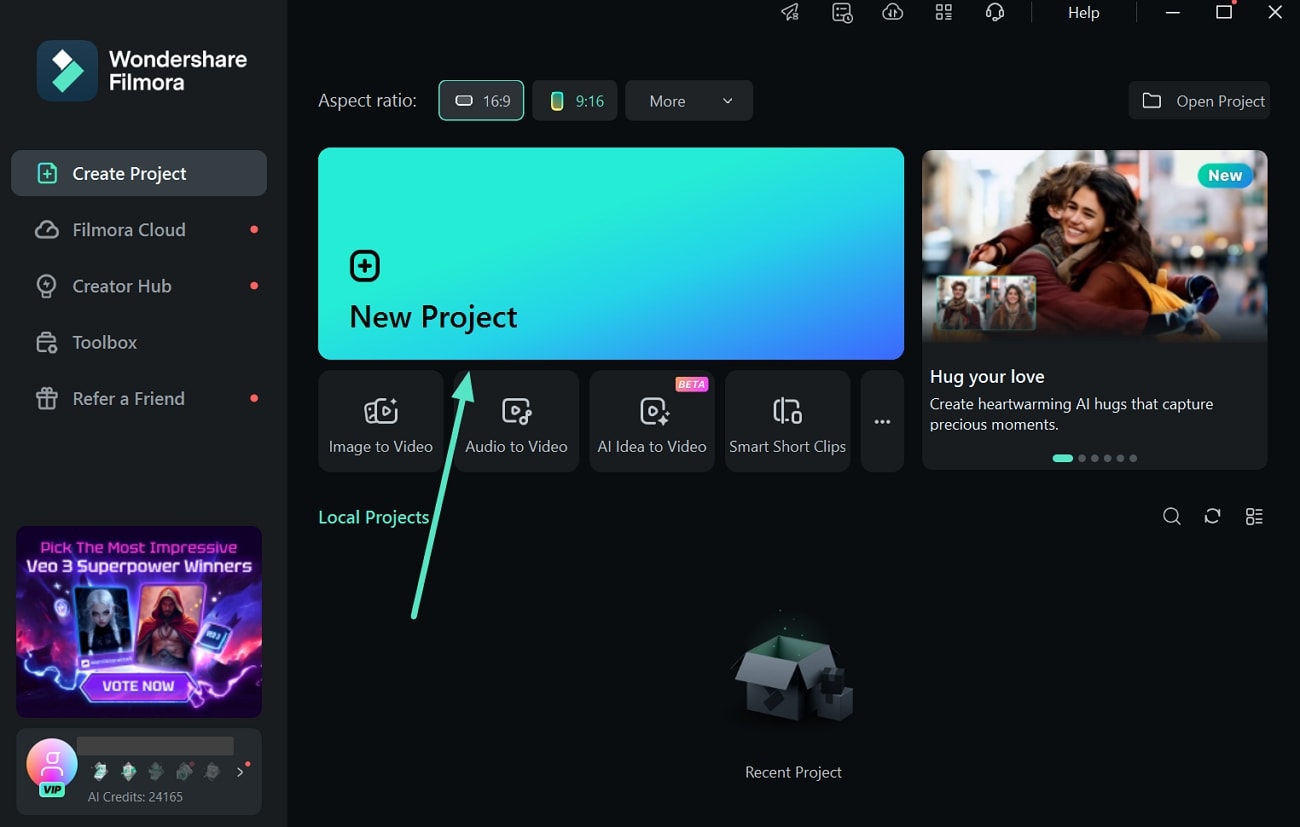The height and width of the screenshot is (827, 1300).
Task: Click the Creator Hub lightbulb icon
Action: tap(47, 286)
